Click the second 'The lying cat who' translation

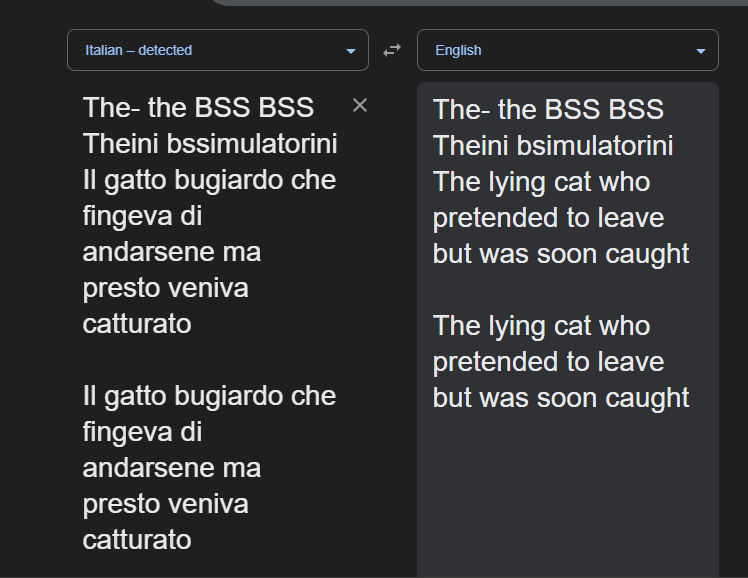pos(541,326)
